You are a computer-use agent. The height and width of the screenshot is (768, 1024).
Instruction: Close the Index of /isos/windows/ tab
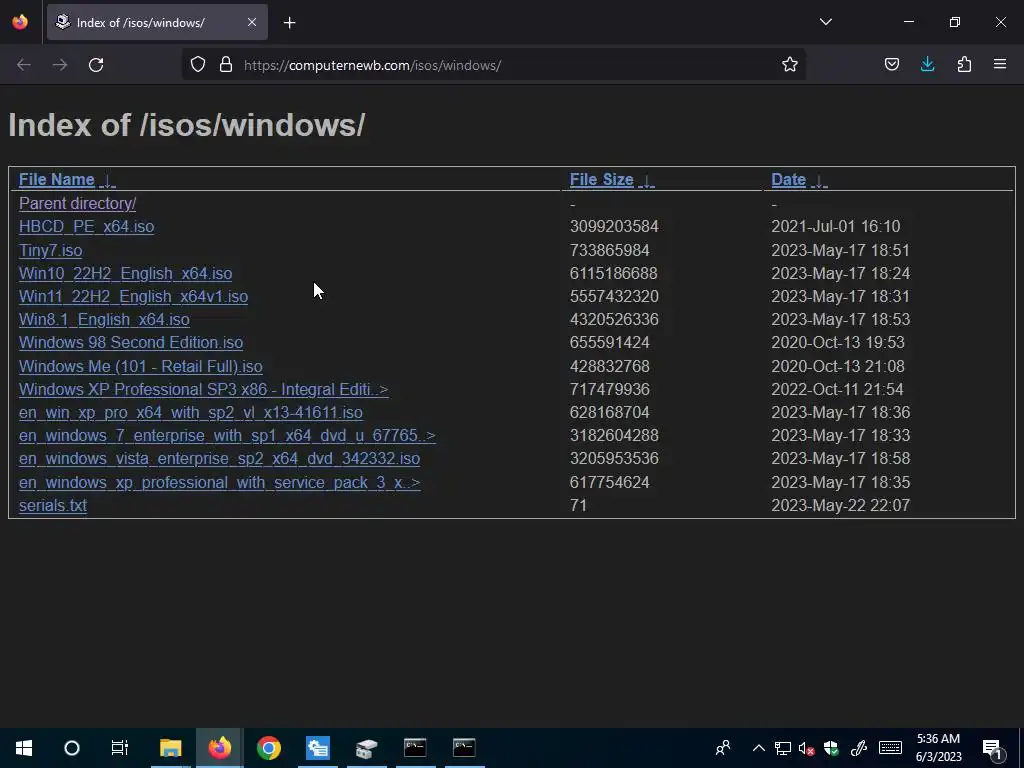tap(251, 22)
